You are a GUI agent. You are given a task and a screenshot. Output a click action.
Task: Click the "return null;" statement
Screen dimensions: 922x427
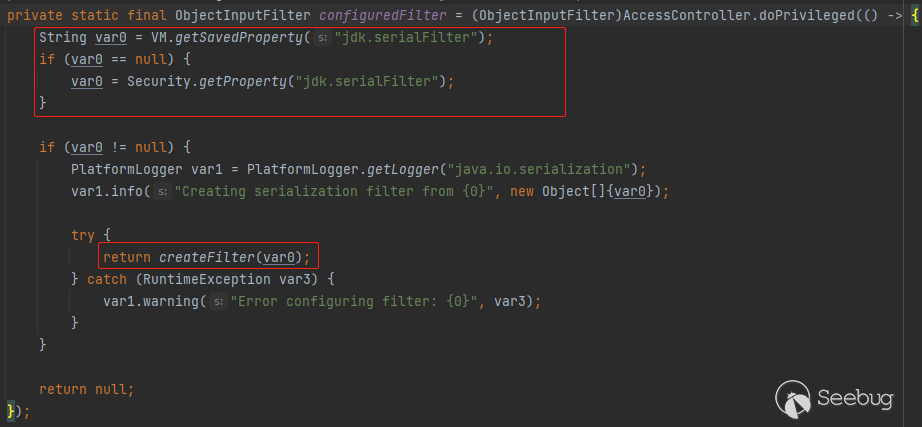pos(86,389)
